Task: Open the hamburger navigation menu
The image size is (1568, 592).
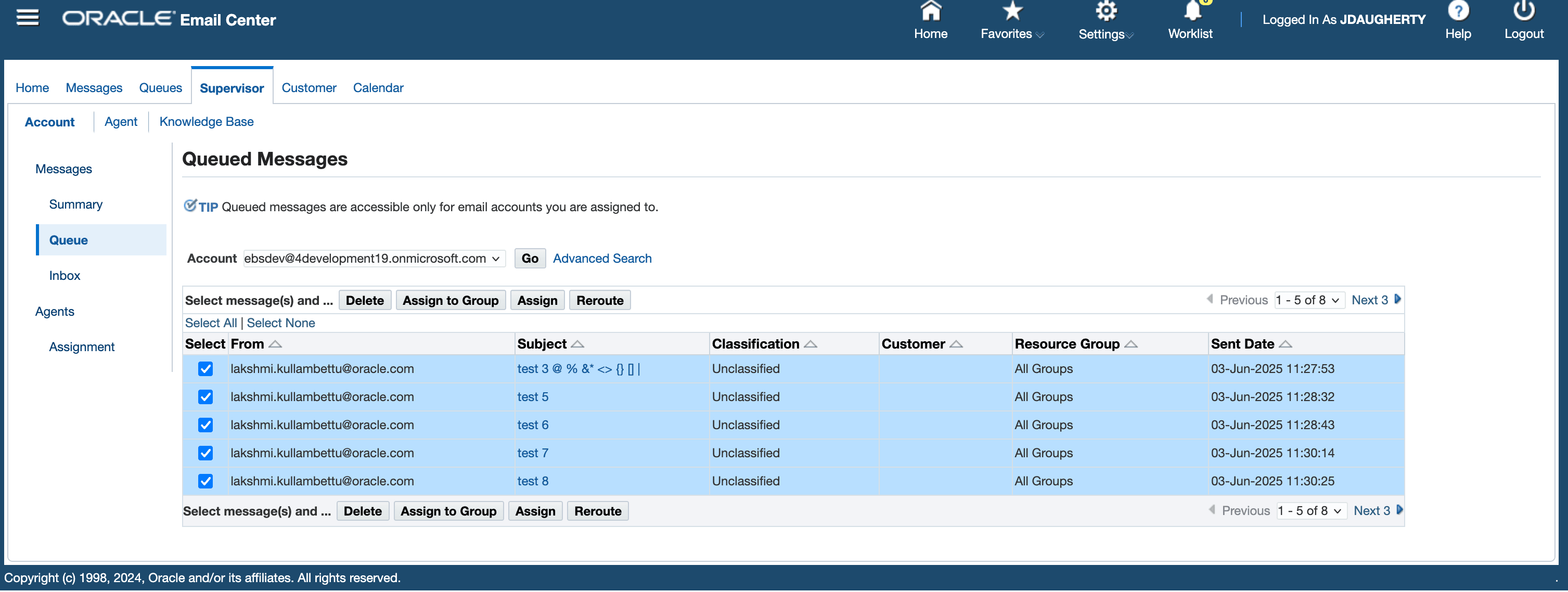Action: point(28,18)
